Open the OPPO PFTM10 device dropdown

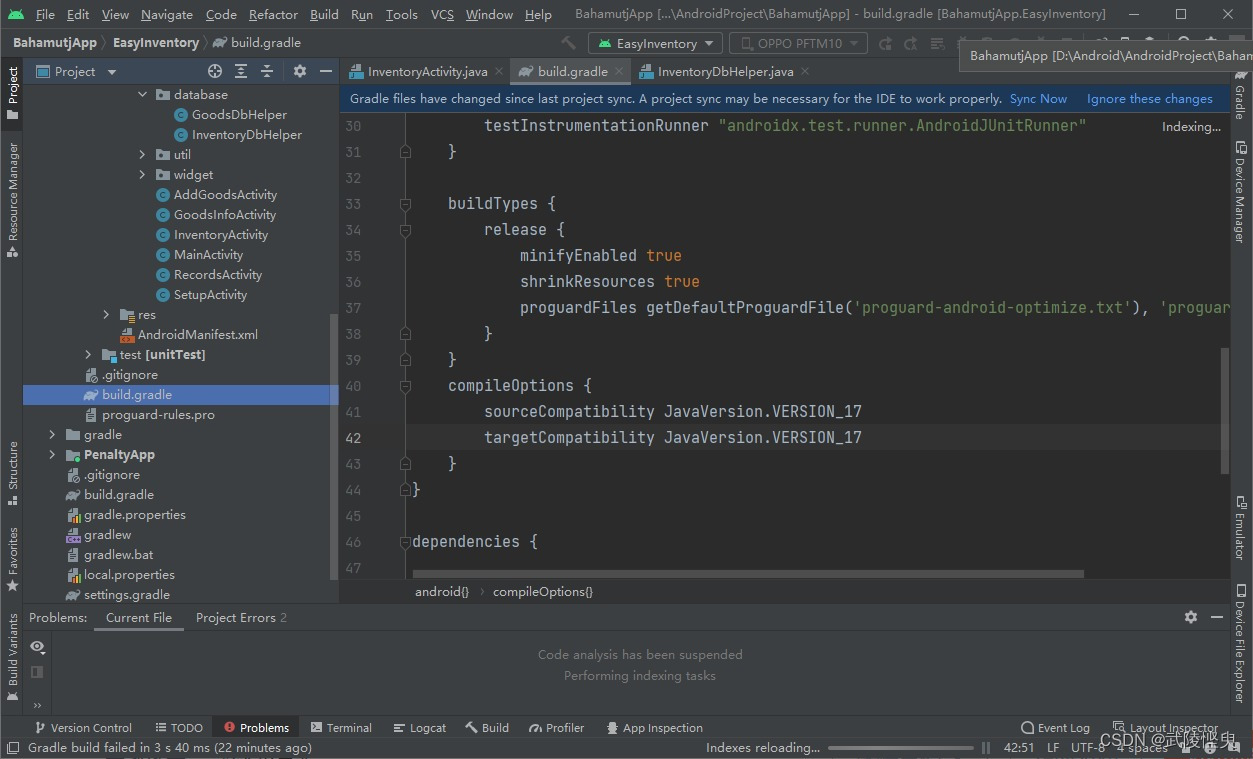click(x=797, y=43)
